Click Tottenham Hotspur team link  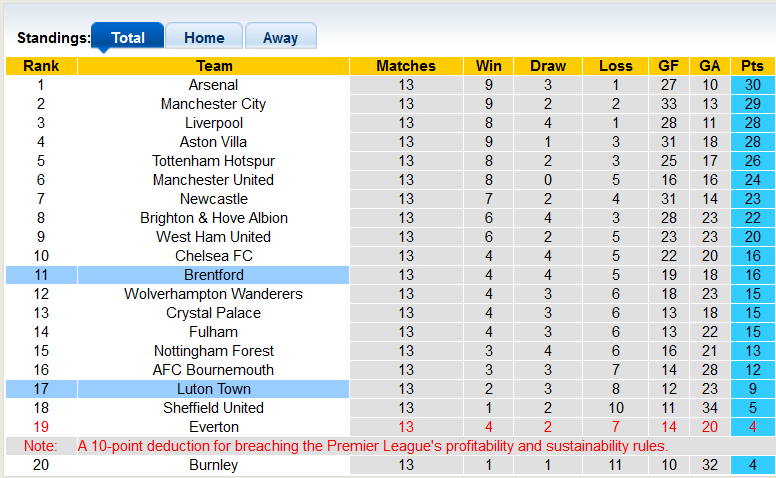coord(213,161)
